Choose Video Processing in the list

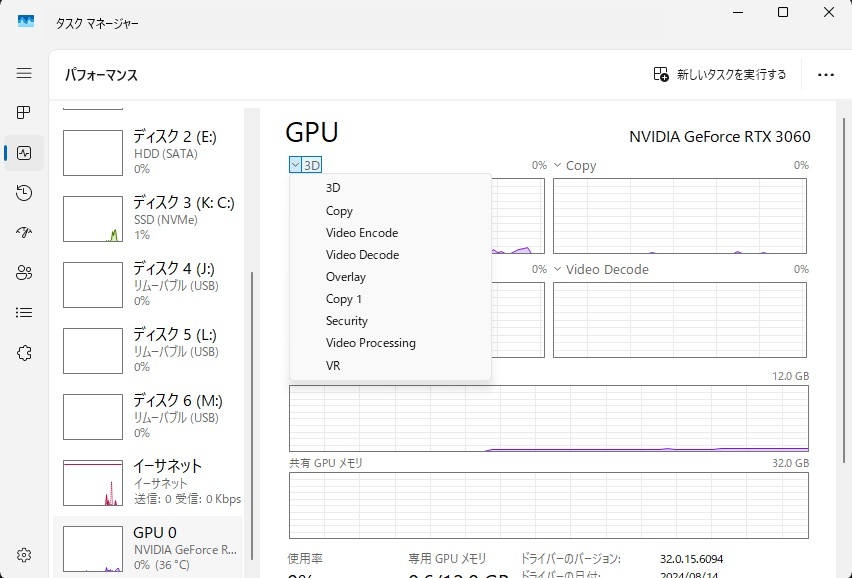click(390, 343)
